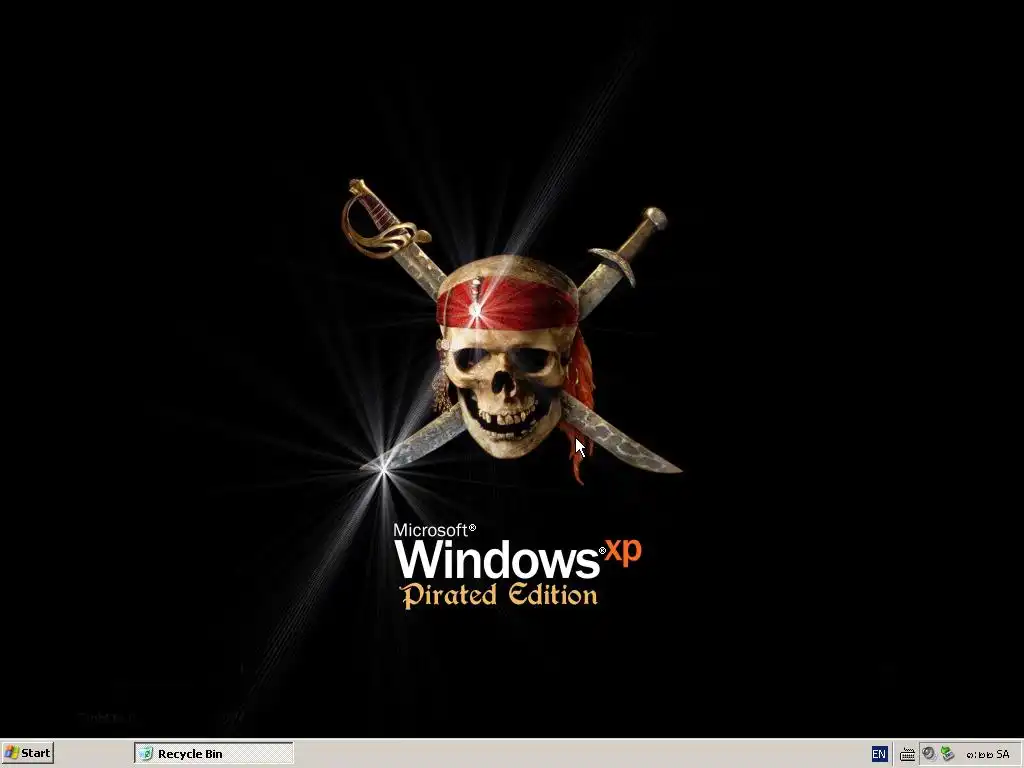Image resolution: width=1024 pixels, height=768 pixels.
Task: Open the Safely Remove Hardware tray icon
Action: 947,754
